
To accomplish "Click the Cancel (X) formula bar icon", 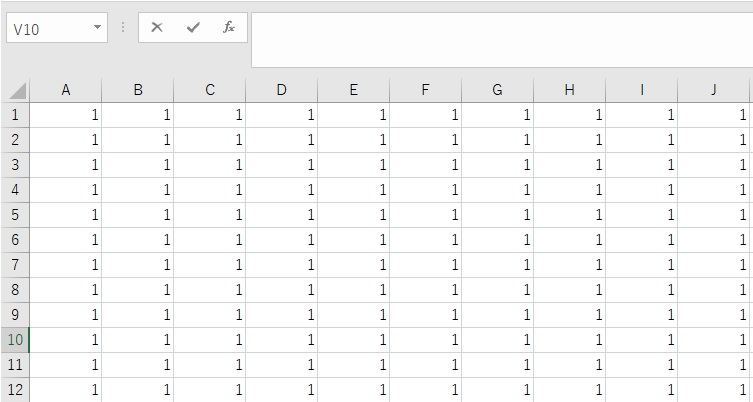I will [157, 28].
